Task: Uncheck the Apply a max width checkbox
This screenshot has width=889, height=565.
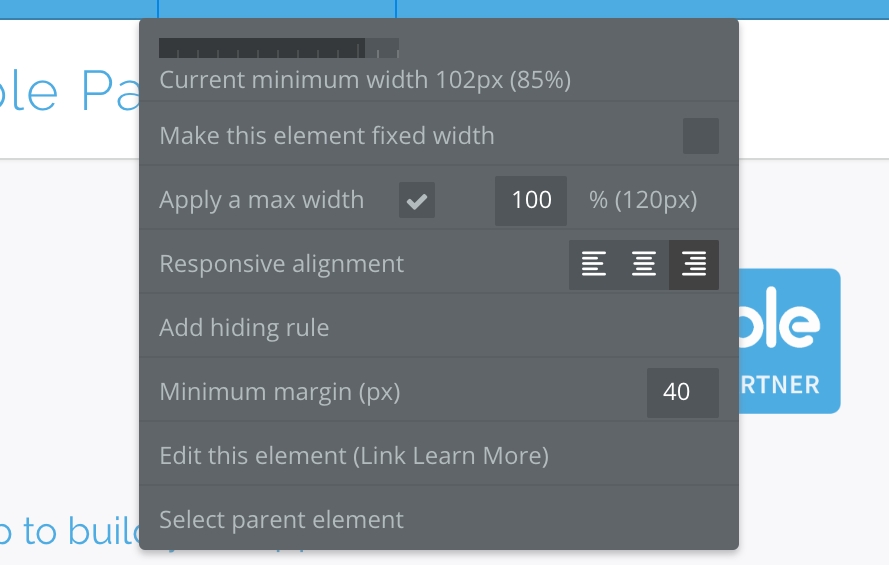Action: point(417,201)
